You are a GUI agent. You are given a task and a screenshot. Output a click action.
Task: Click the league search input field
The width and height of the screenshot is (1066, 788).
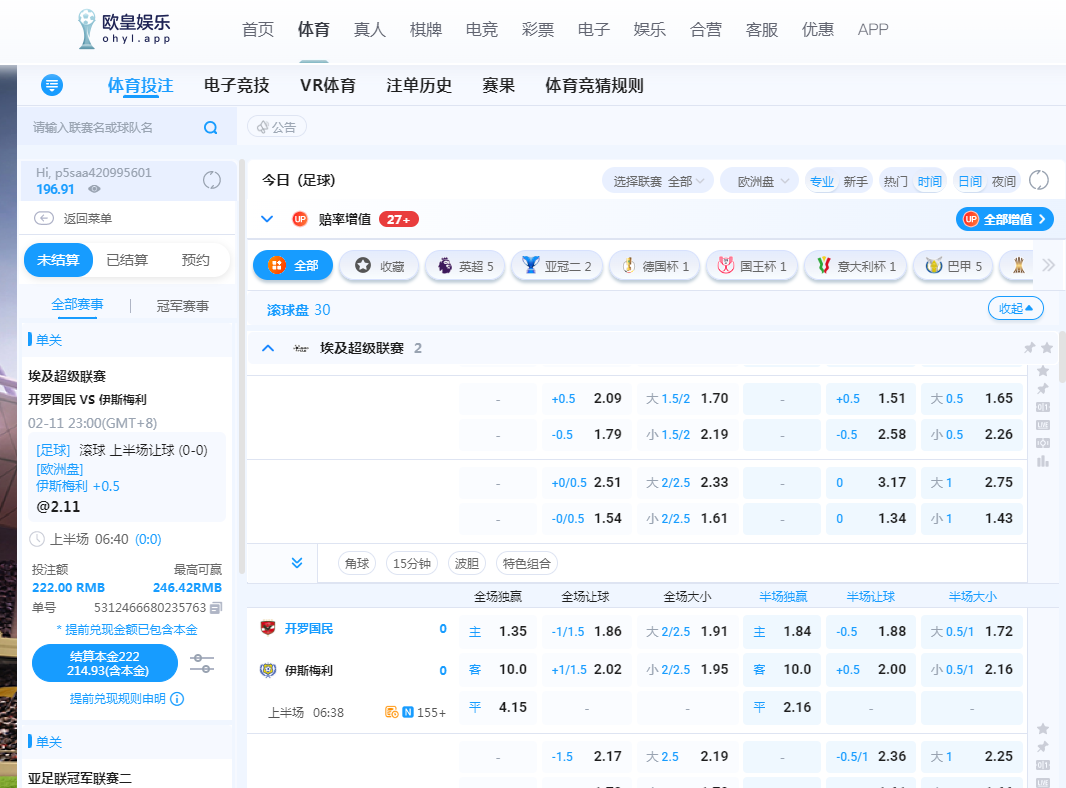(x=110, y=128)
